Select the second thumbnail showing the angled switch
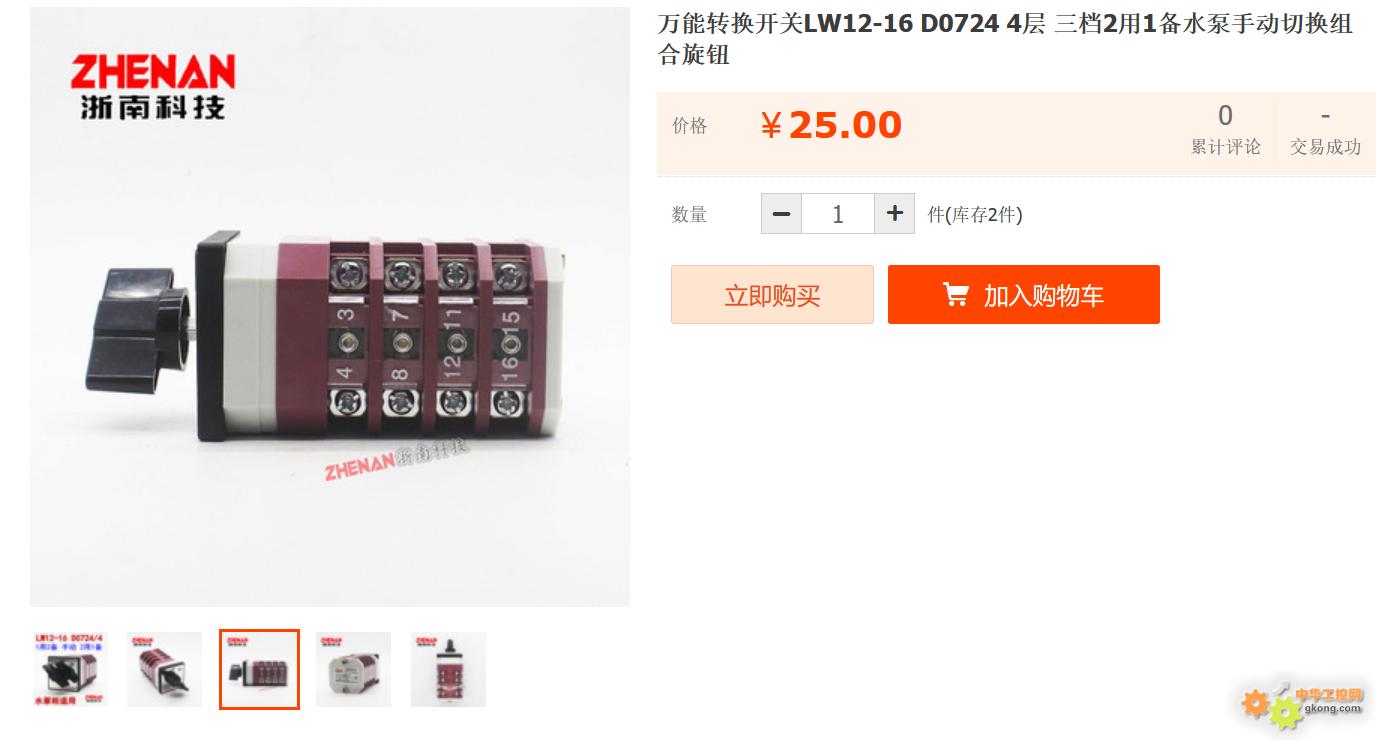Image resolution: width=1376 pixels, height=740 pixels. coord(164,670)
